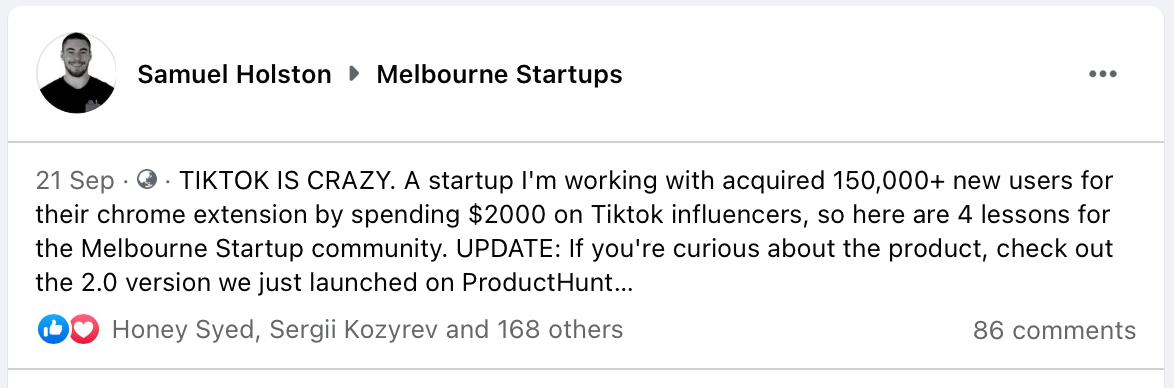View Honey Syed in the reactions list
Viewport: 1174px width, 388px height.
pyautogui.click(x=183, y=330)
